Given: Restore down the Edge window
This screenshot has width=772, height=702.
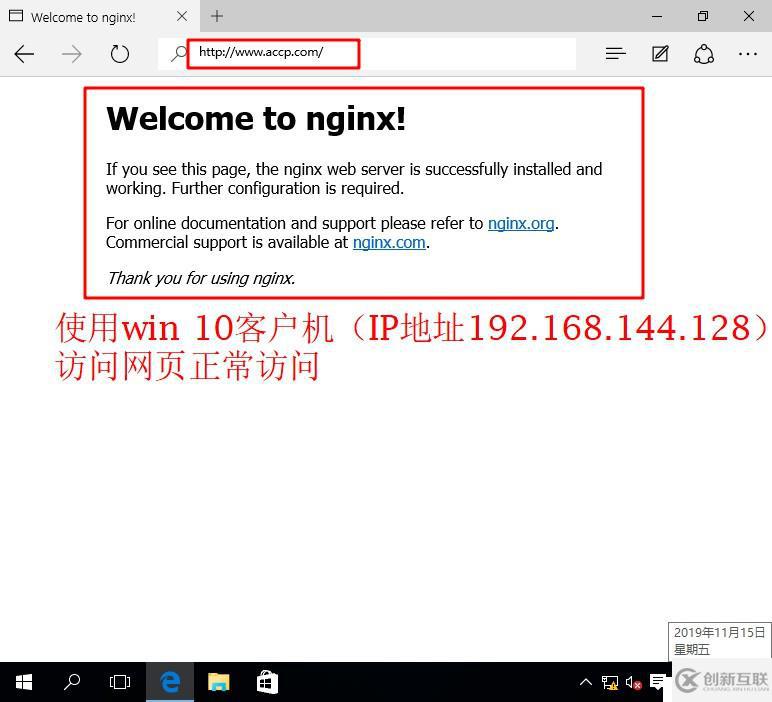Looking at the screenshot, I should 703,16.
